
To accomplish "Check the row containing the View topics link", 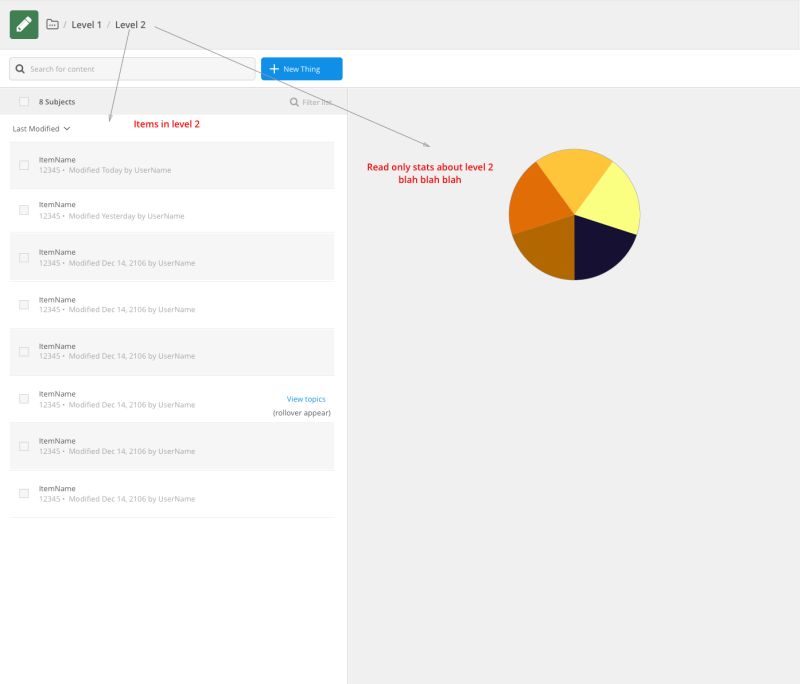I will (x=23, y=398).
